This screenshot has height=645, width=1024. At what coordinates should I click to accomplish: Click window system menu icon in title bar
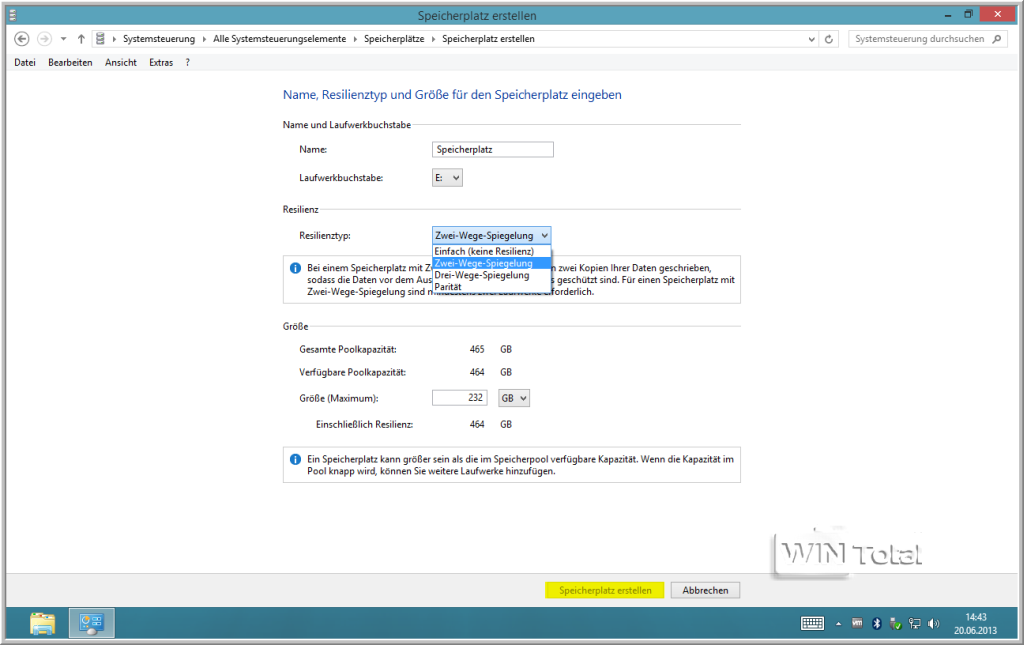12,15
